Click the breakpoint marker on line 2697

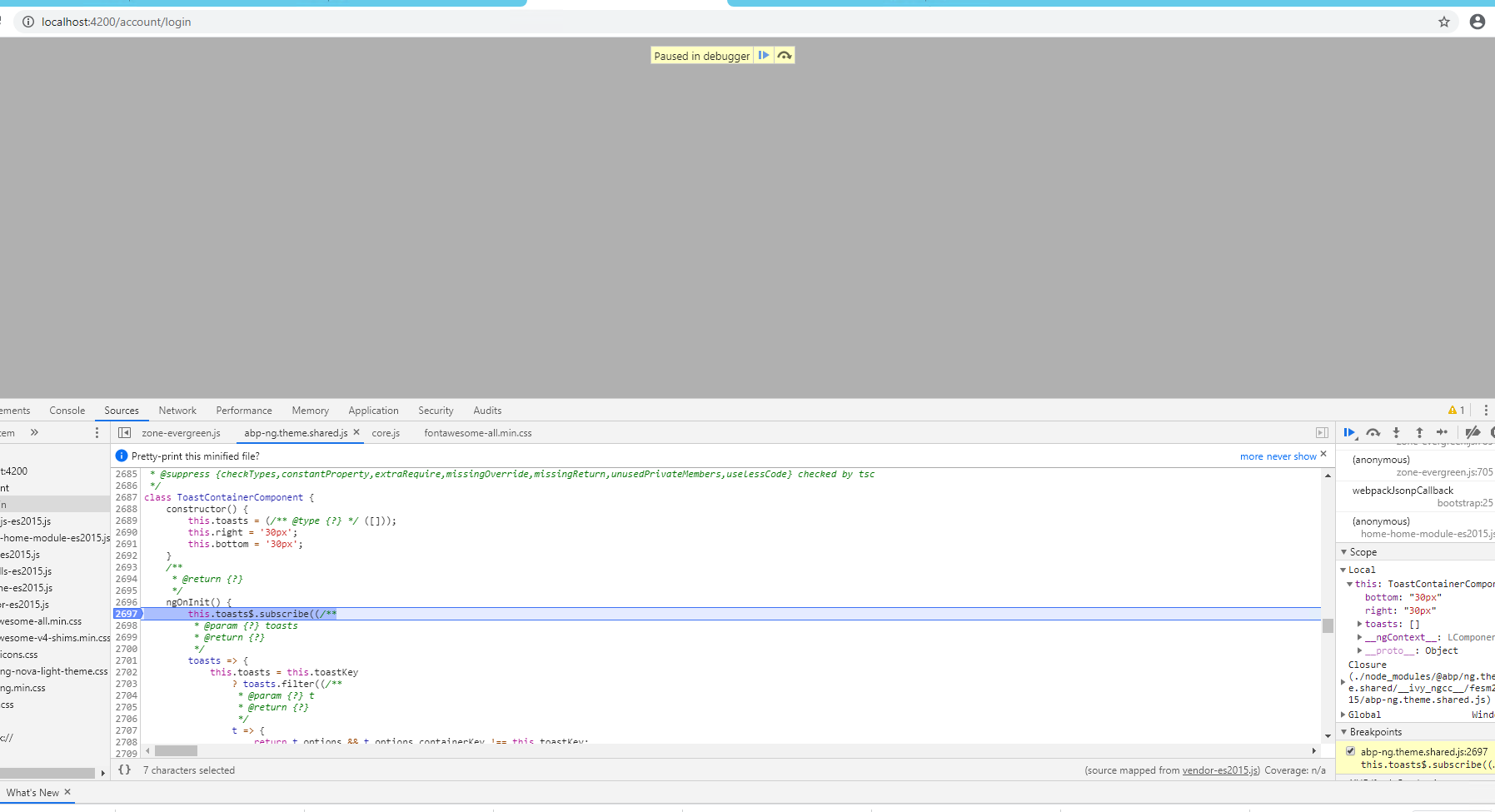(x=126, y=613)
